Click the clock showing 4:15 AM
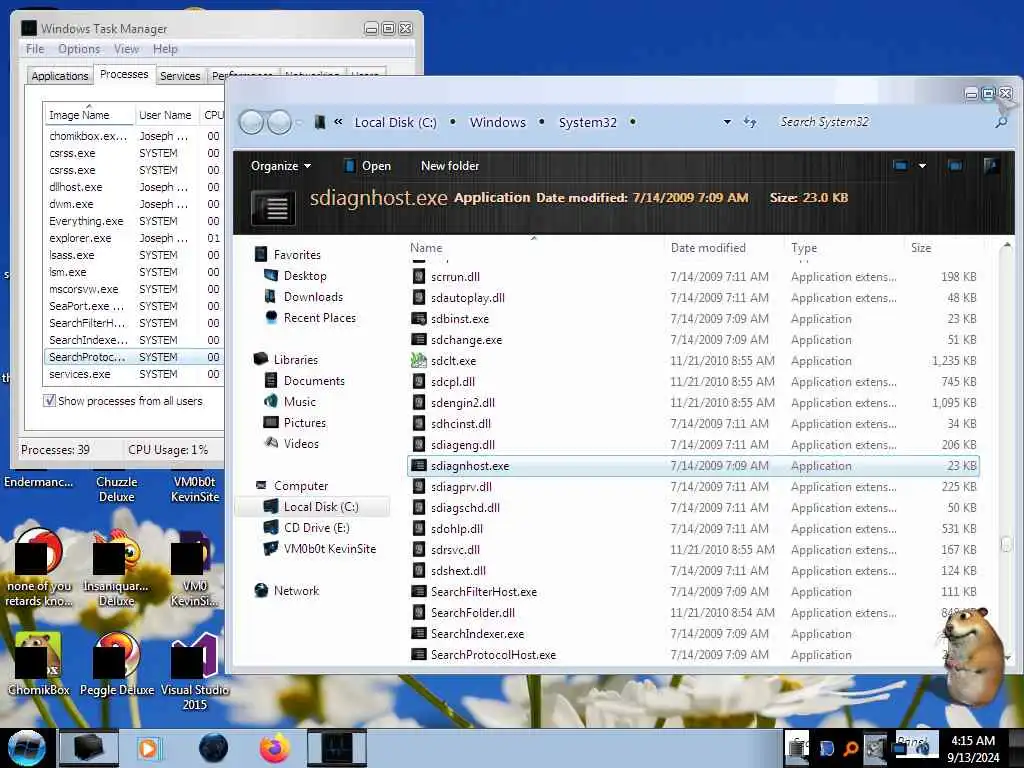 (x=973, y=741)
